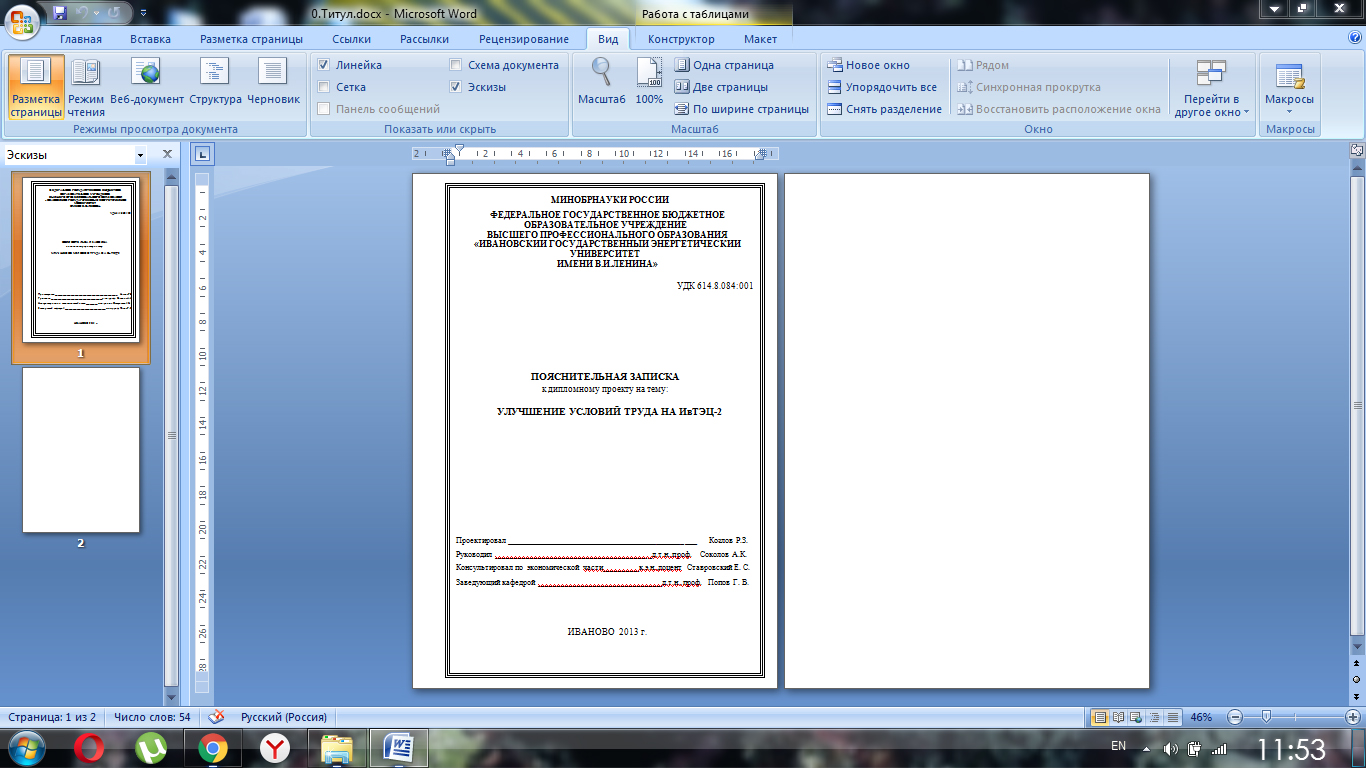
Task: Open uTorrent from the taskbar
Action: point(151,748)
